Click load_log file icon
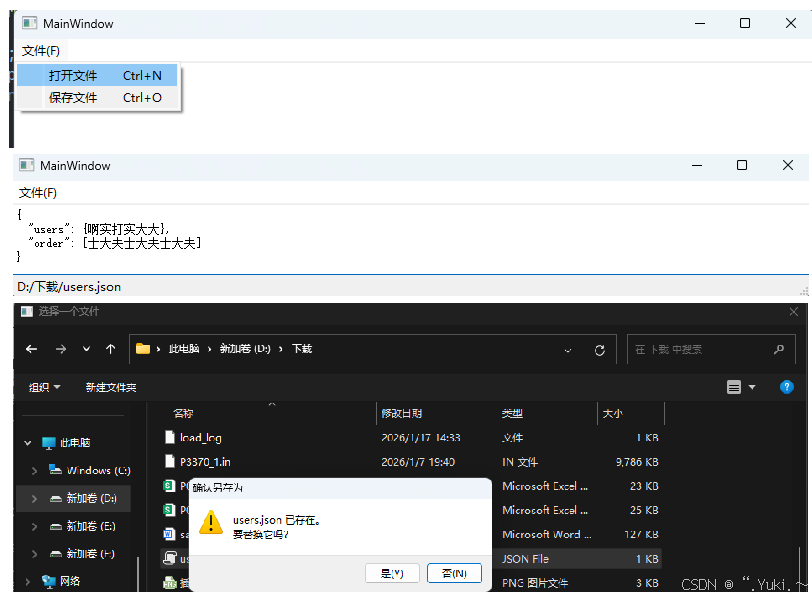 [x=169, y=437]
